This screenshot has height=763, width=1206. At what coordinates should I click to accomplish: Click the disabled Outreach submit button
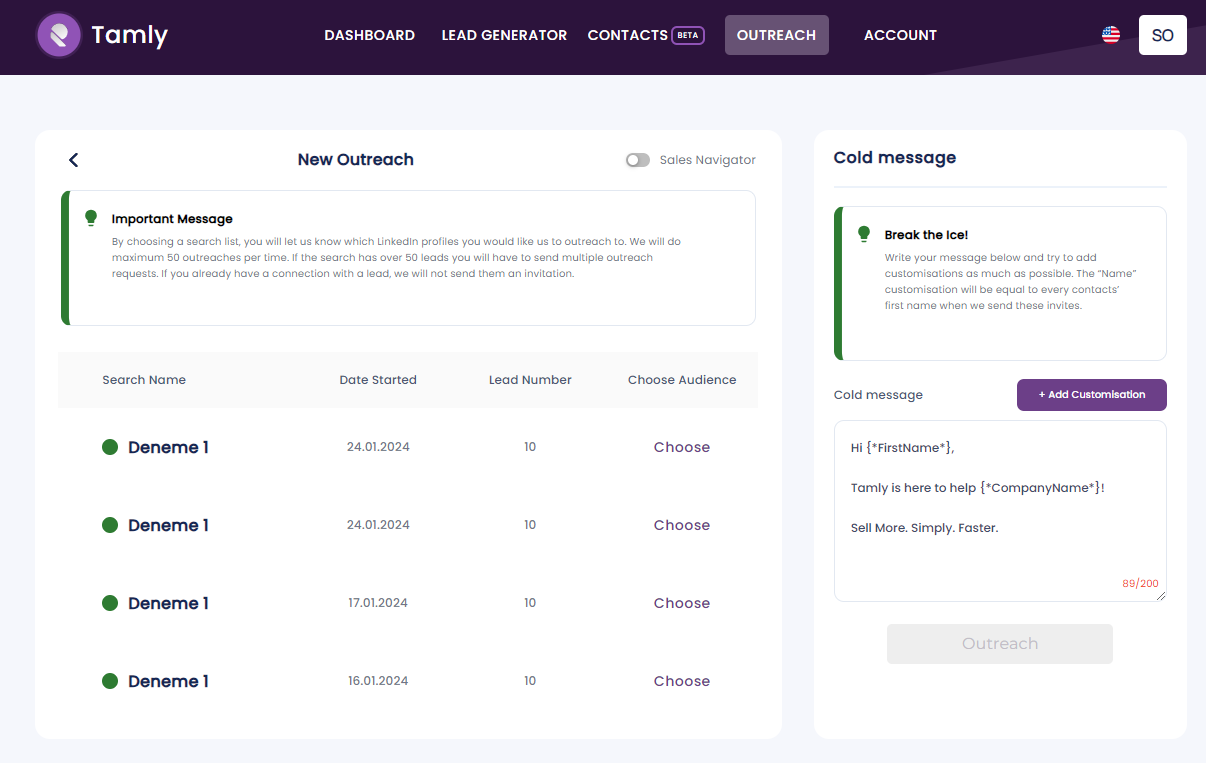click(x=1000, y=644)
